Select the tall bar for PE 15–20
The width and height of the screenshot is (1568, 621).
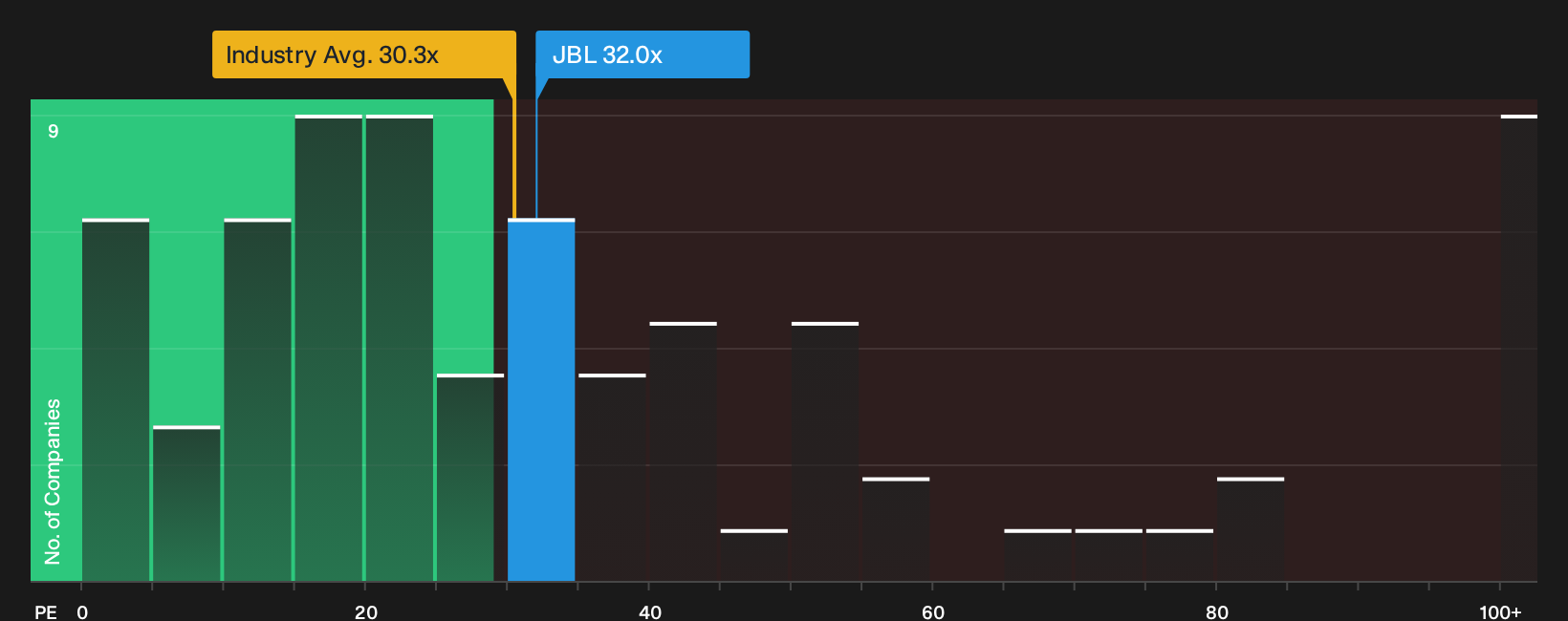[x=329, y=349]
